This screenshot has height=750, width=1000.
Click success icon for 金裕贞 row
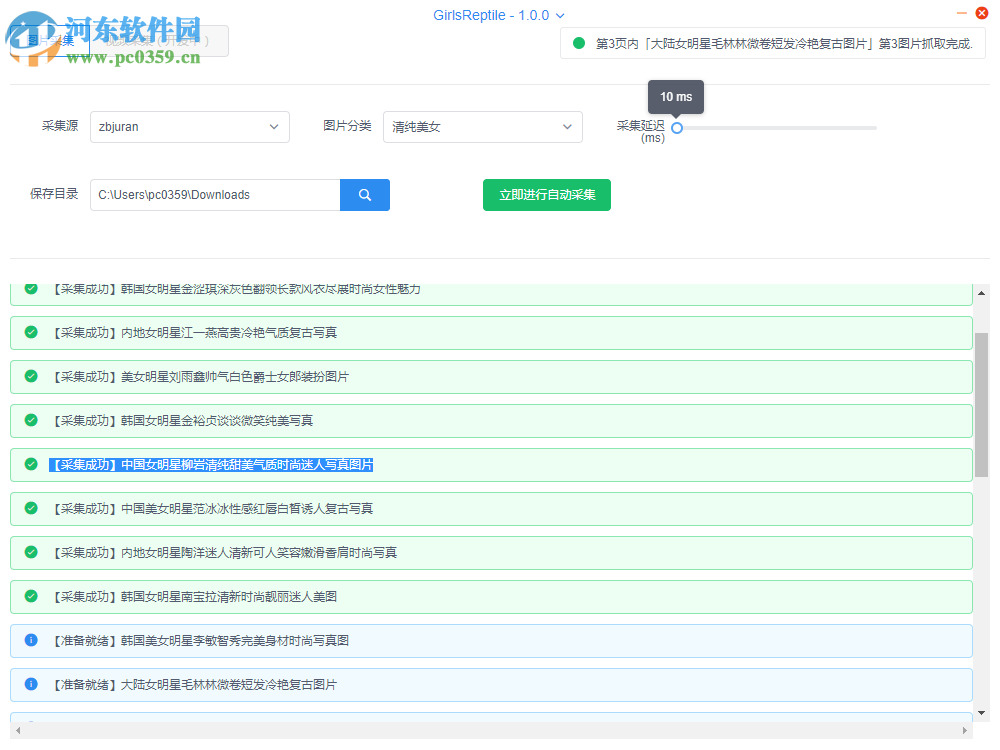click(31, 420)
